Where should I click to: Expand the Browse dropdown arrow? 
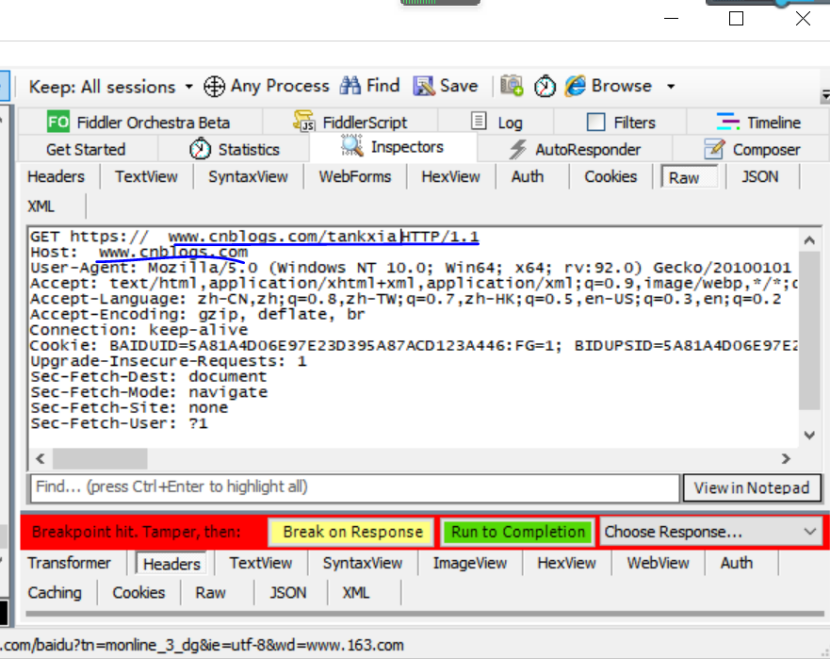point(671,86)
